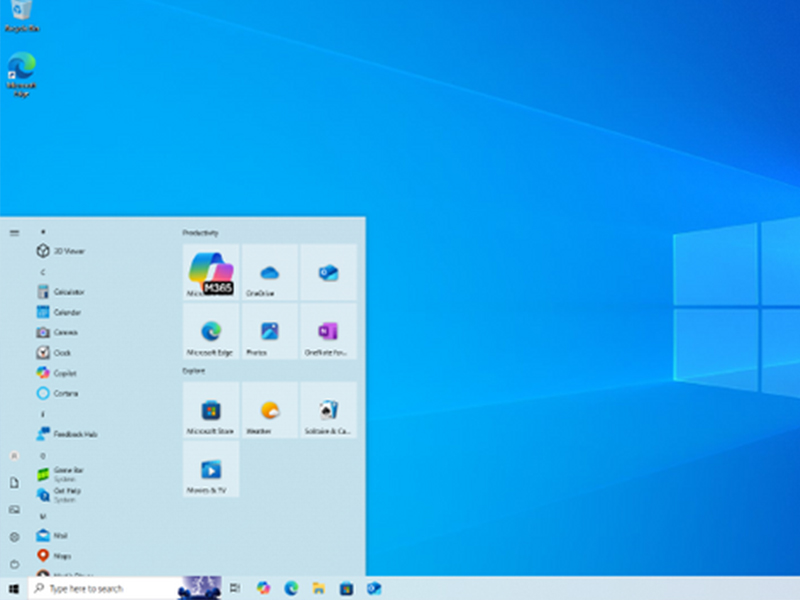Open the Microsoft Store tile
The width and height of the screenshot is (800, 600).
click(x=211, y=410)
